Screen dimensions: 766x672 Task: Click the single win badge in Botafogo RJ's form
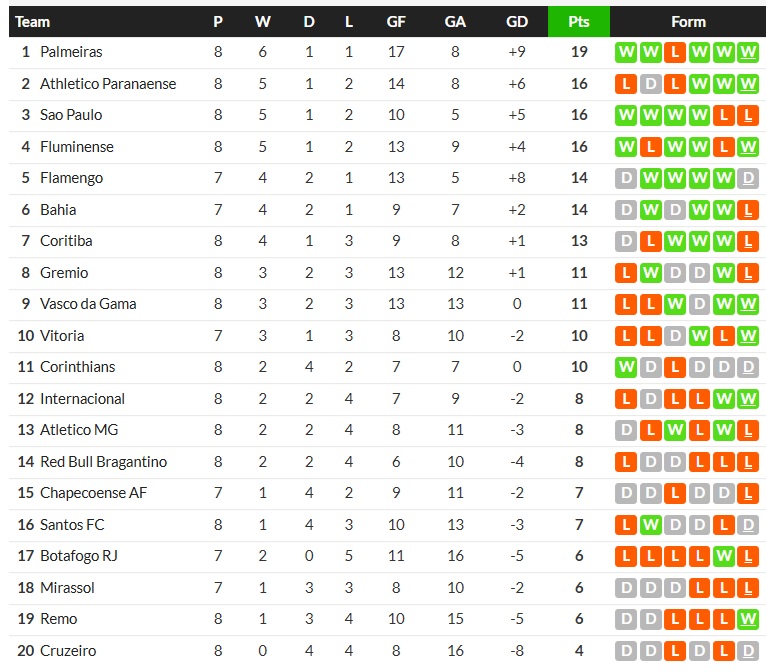pos(724,556)
